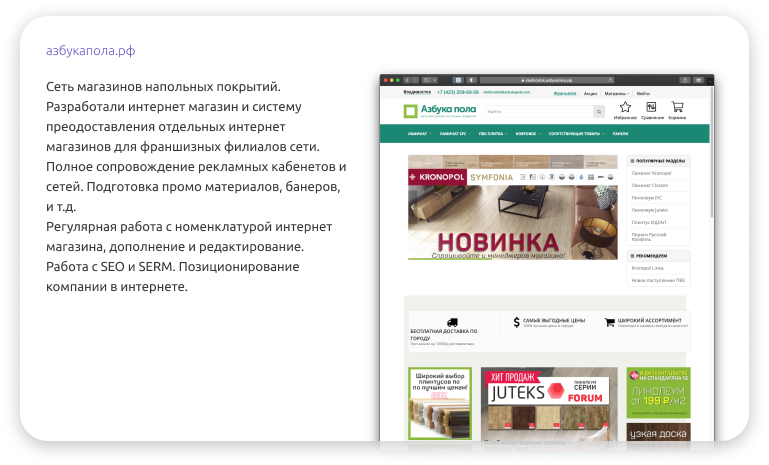Click the blue extension icon in Safari toolbar
This screenshot has height=465, width=769.
[x=458, y=80]
